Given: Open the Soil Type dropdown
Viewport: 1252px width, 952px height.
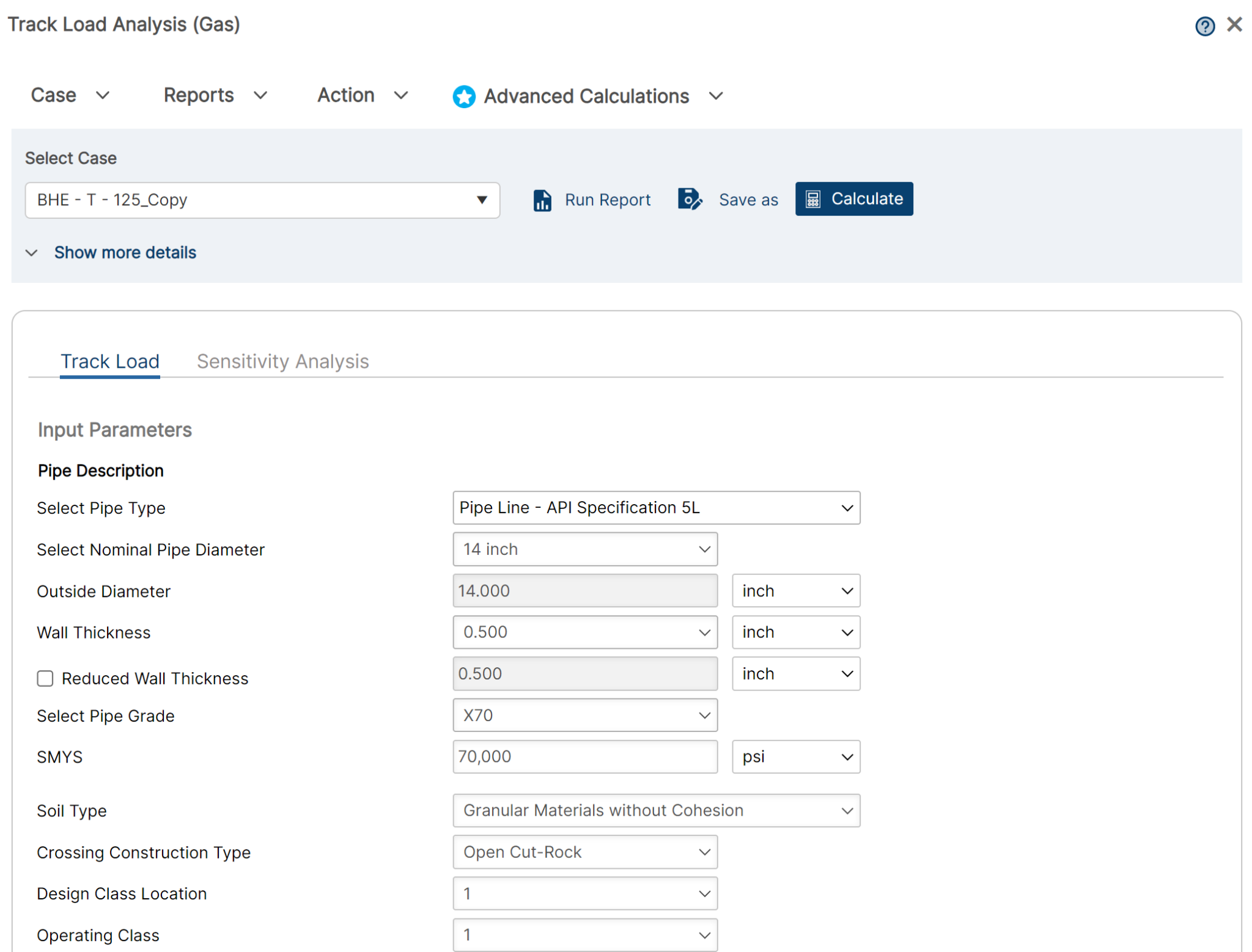Looking at the screenshot, I should [x=656, y=810].
